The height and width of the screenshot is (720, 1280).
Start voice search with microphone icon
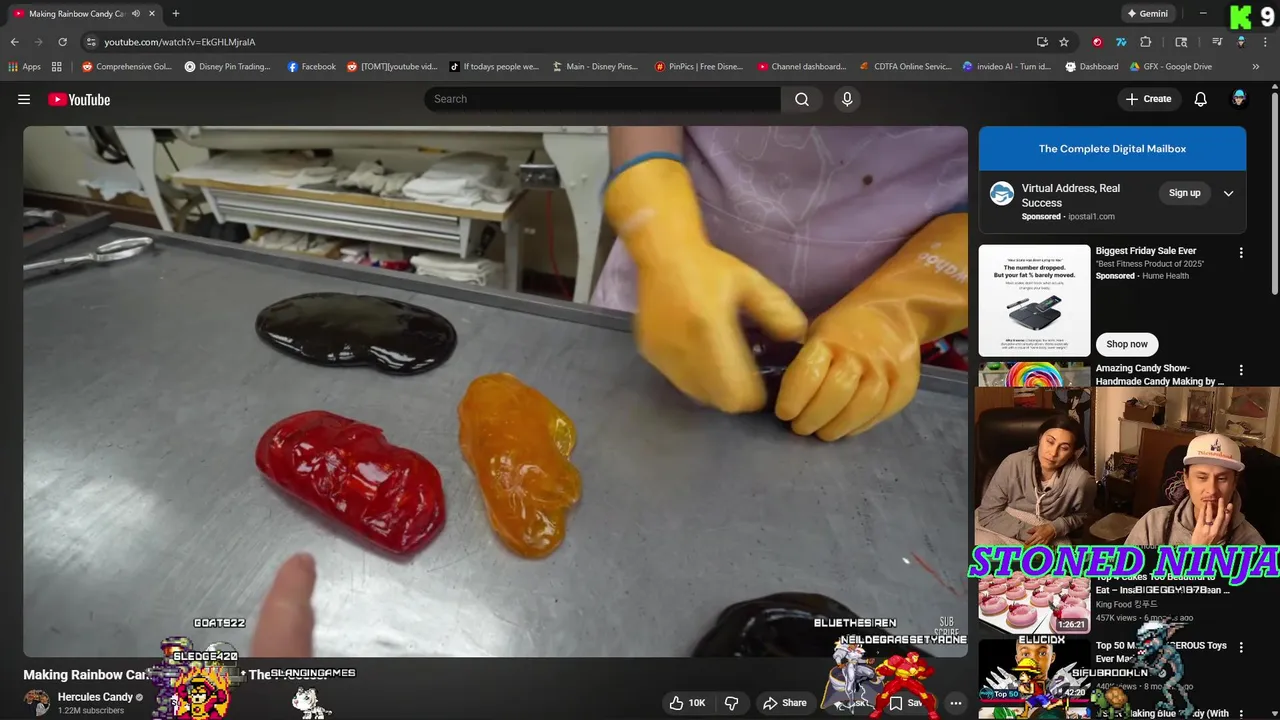pos(847,99)
